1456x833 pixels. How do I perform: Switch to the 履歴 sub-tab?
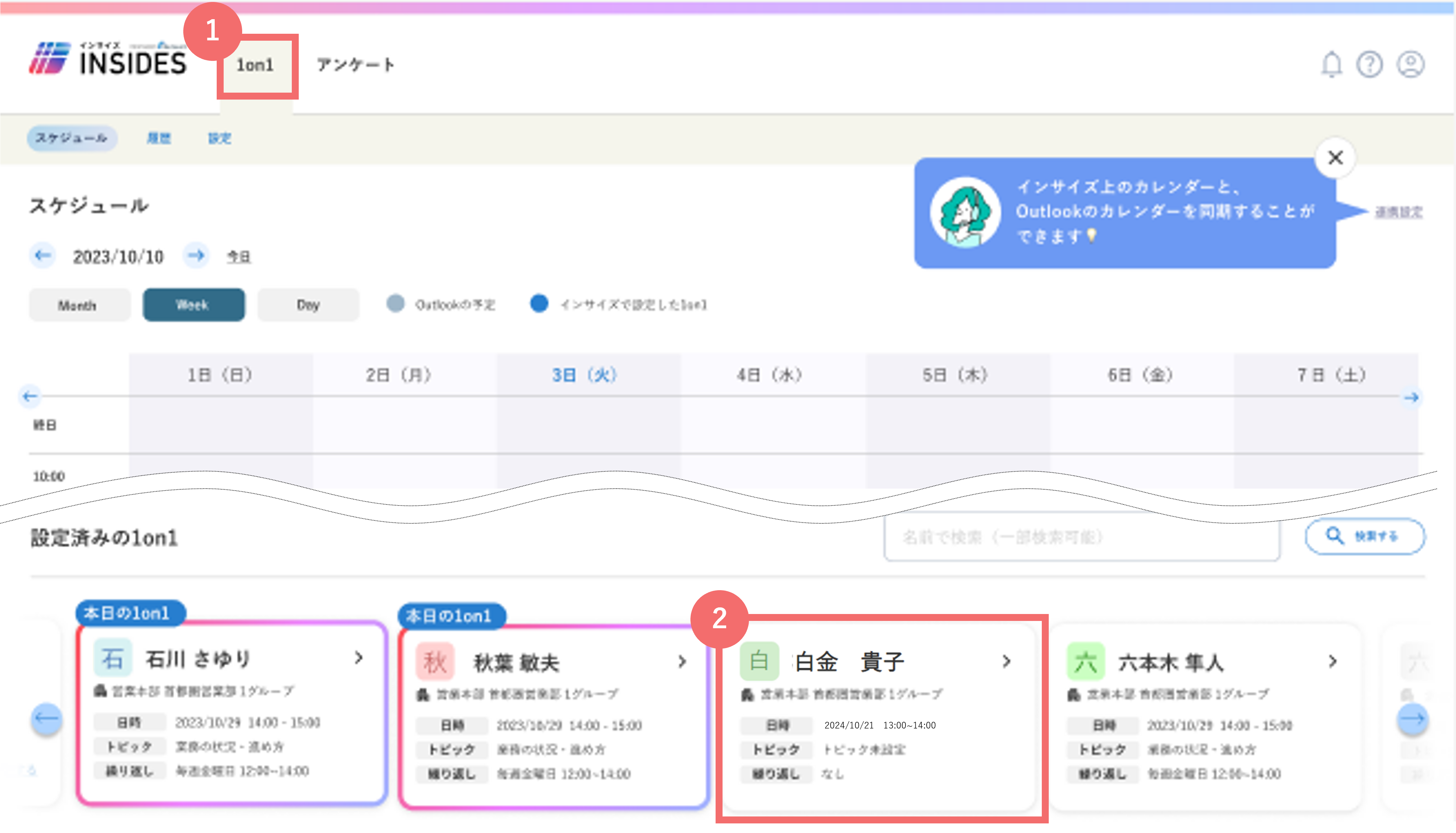tap(159, 138)
